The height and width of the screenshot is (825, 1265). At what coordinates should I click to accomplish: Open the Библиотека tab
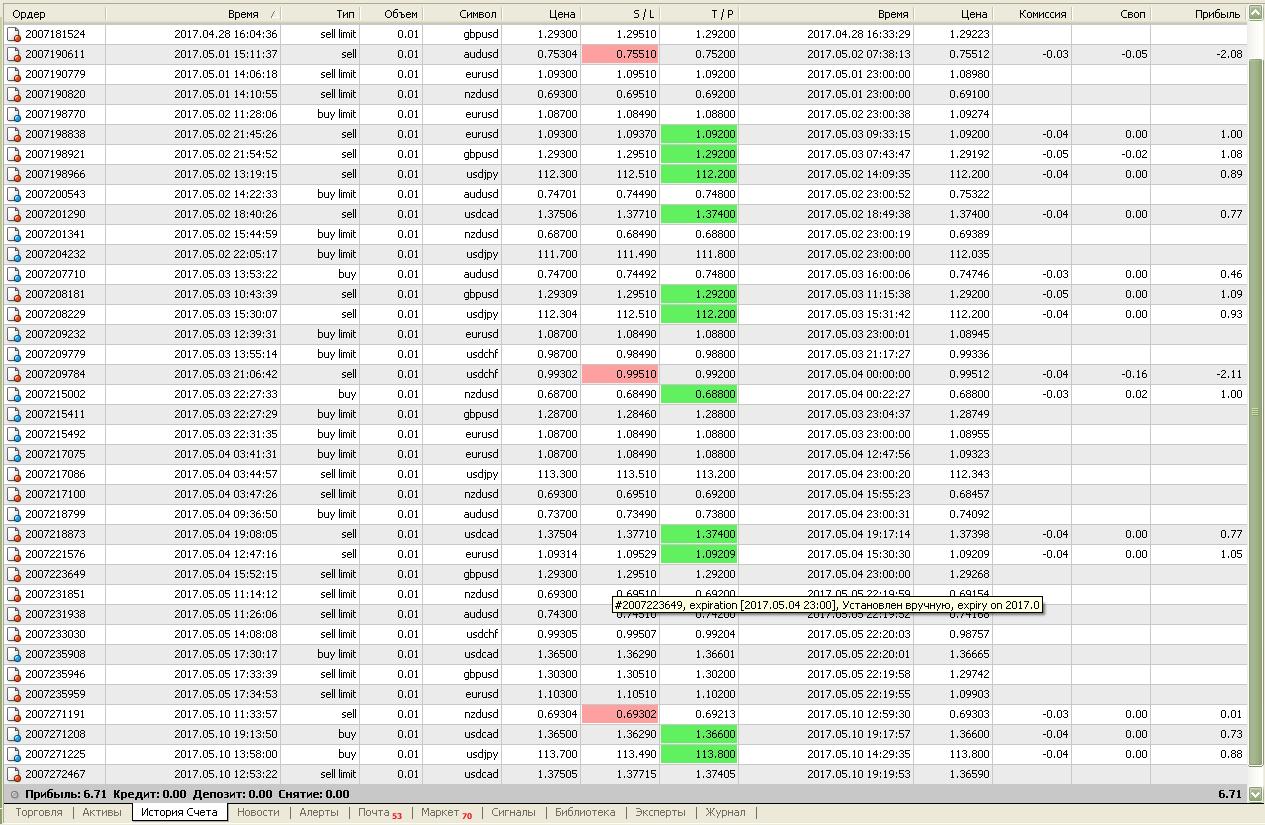586,813
